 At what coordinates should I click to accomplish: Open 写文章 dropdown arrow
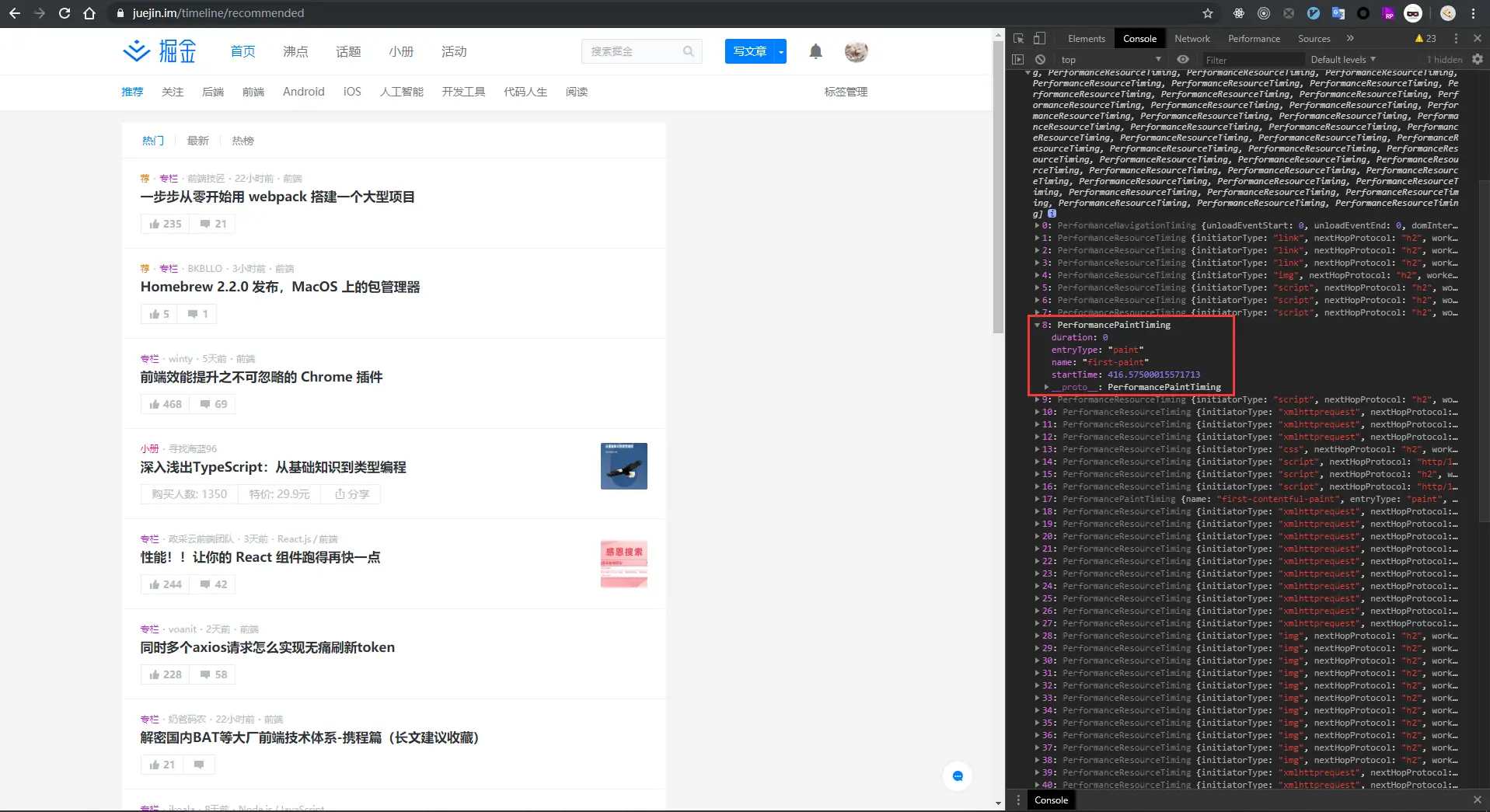[x=780, y=51]
